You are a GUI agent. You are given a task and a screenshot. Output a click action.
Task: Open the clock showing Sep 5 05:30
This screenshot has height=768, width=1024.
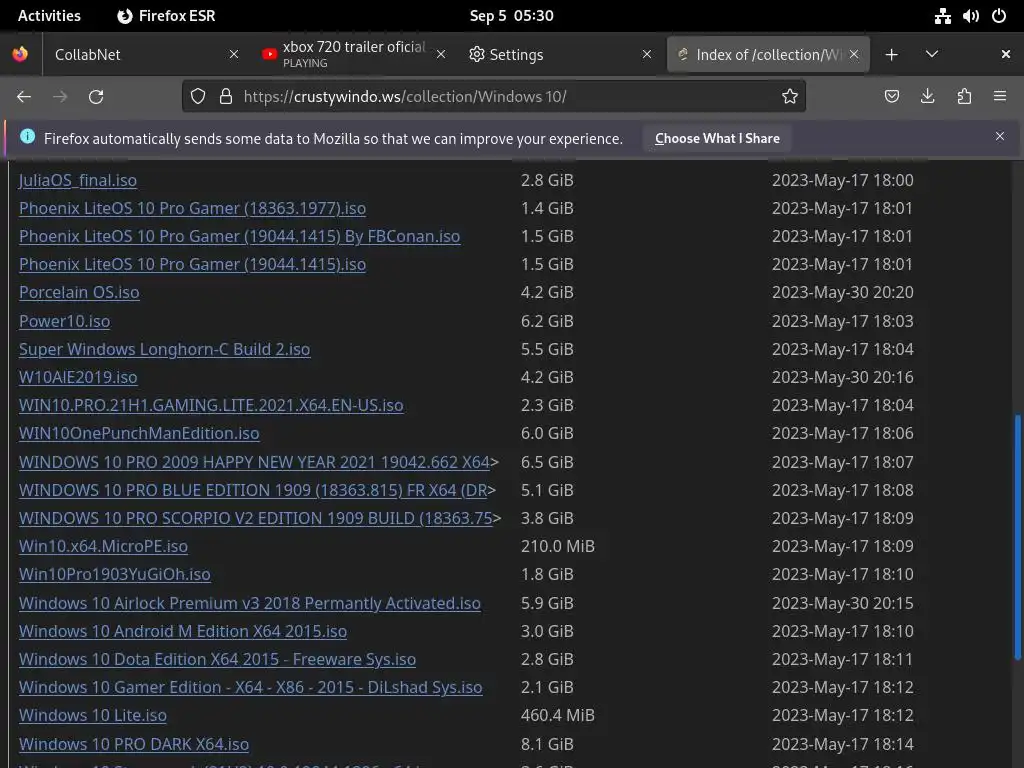511,16
